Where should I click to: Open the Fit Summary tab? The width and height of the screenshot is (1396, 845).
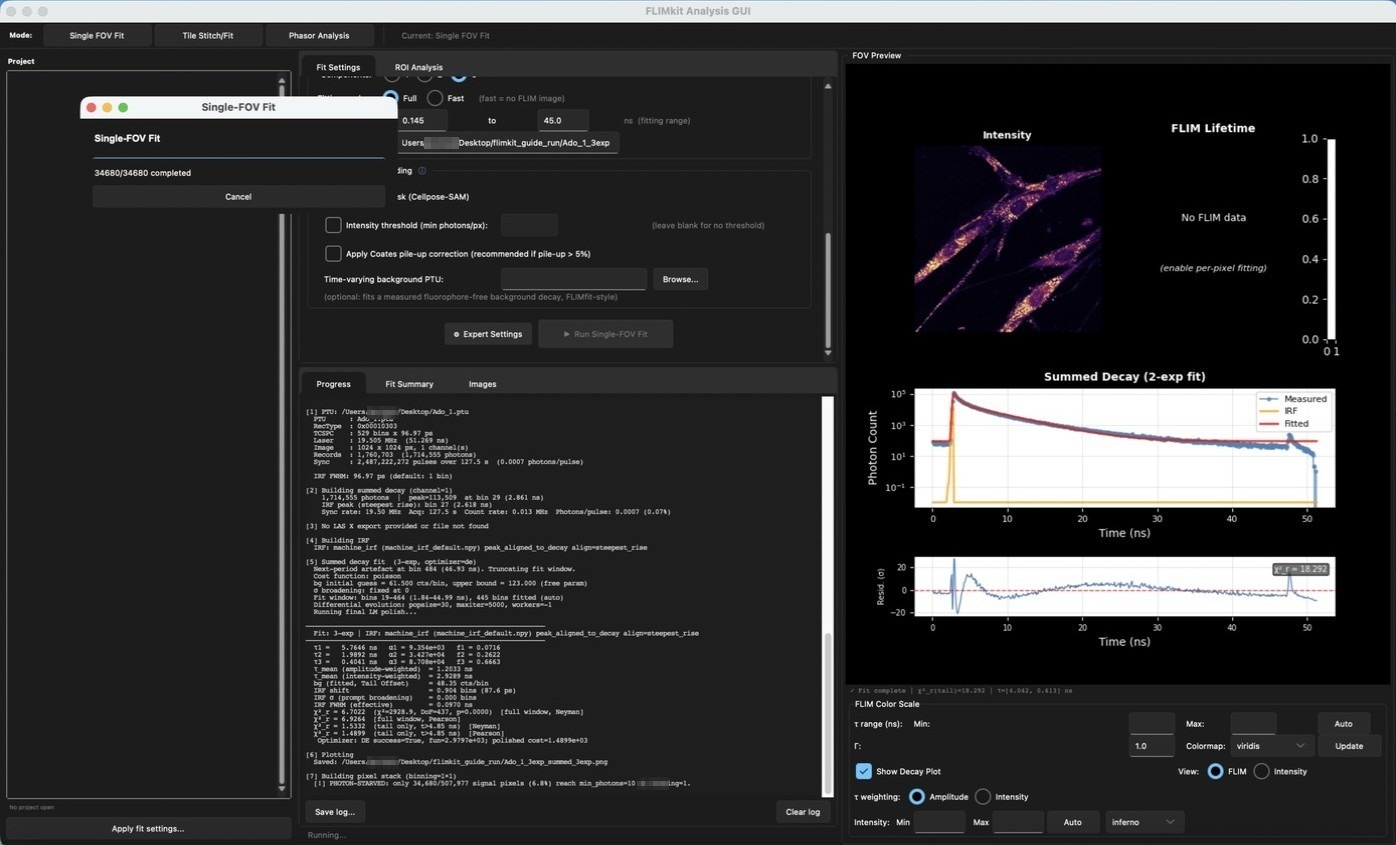[409, 384]
